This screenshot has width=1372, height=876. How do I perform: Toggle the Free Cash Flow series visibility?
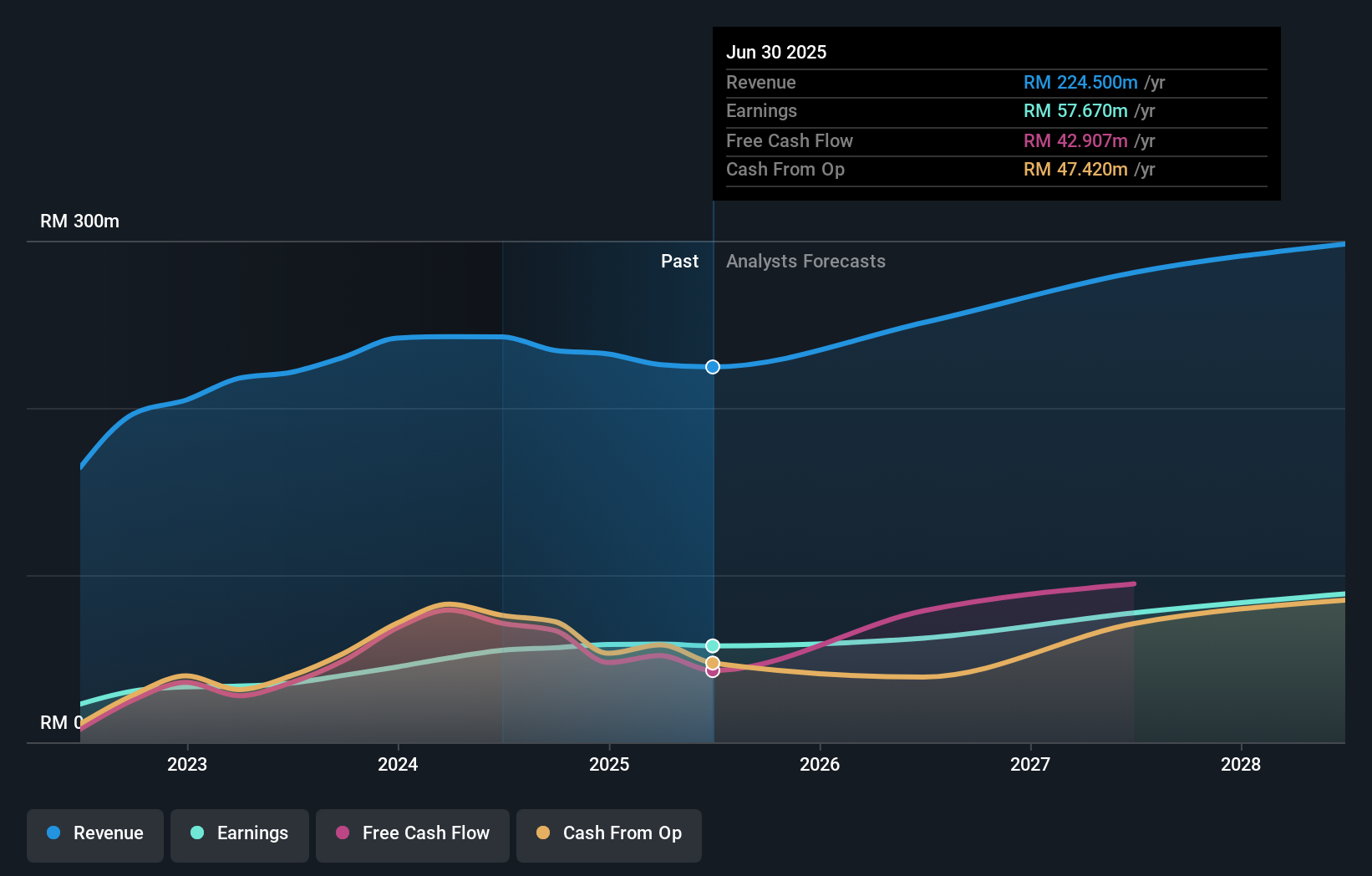pos(412,834)
